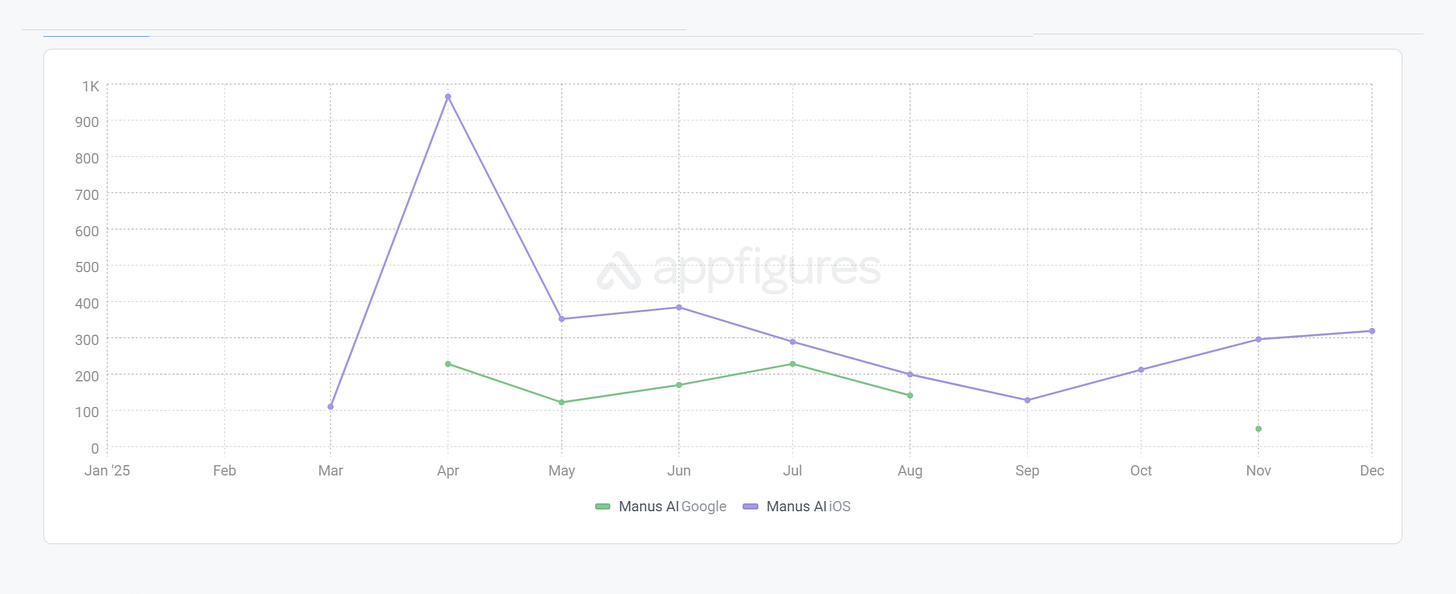The height and width of the screenshot is (594, 1456).
Task: Click the Jan '25 axis label
Action: click(x=107, y=471)
